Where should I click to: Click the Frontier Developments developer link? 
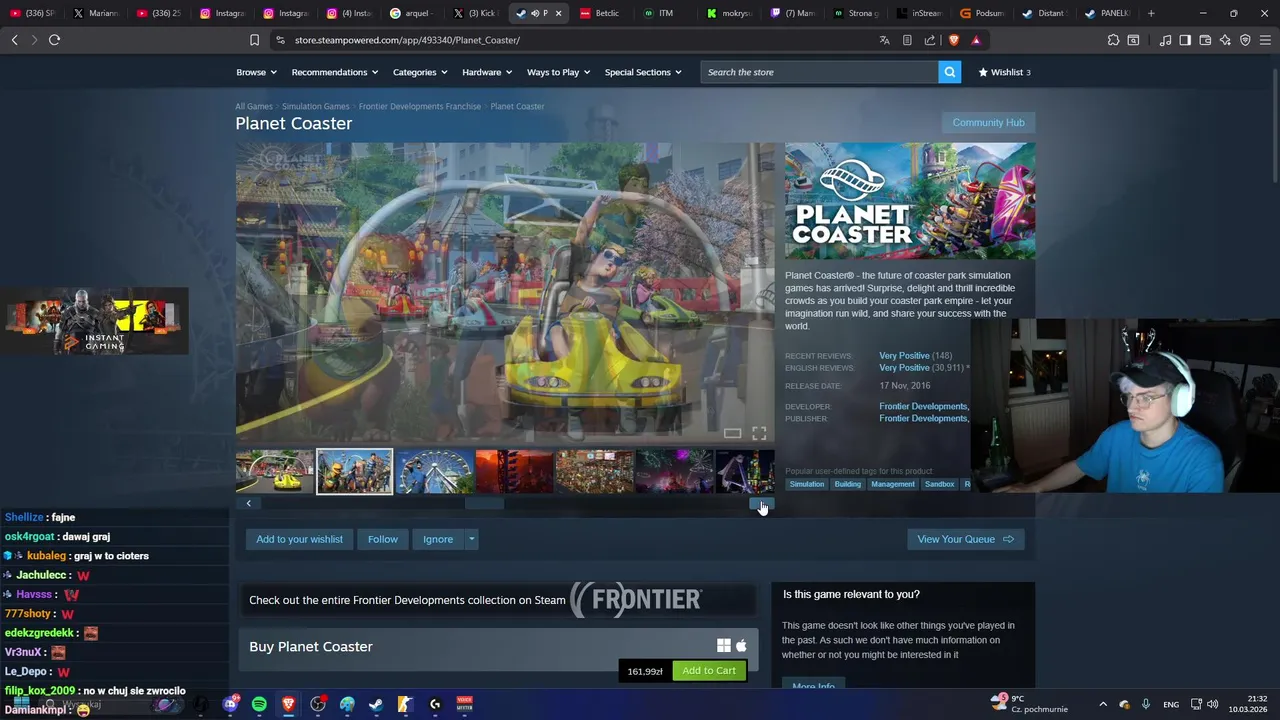pyautogui.click(x=923, y=406)
